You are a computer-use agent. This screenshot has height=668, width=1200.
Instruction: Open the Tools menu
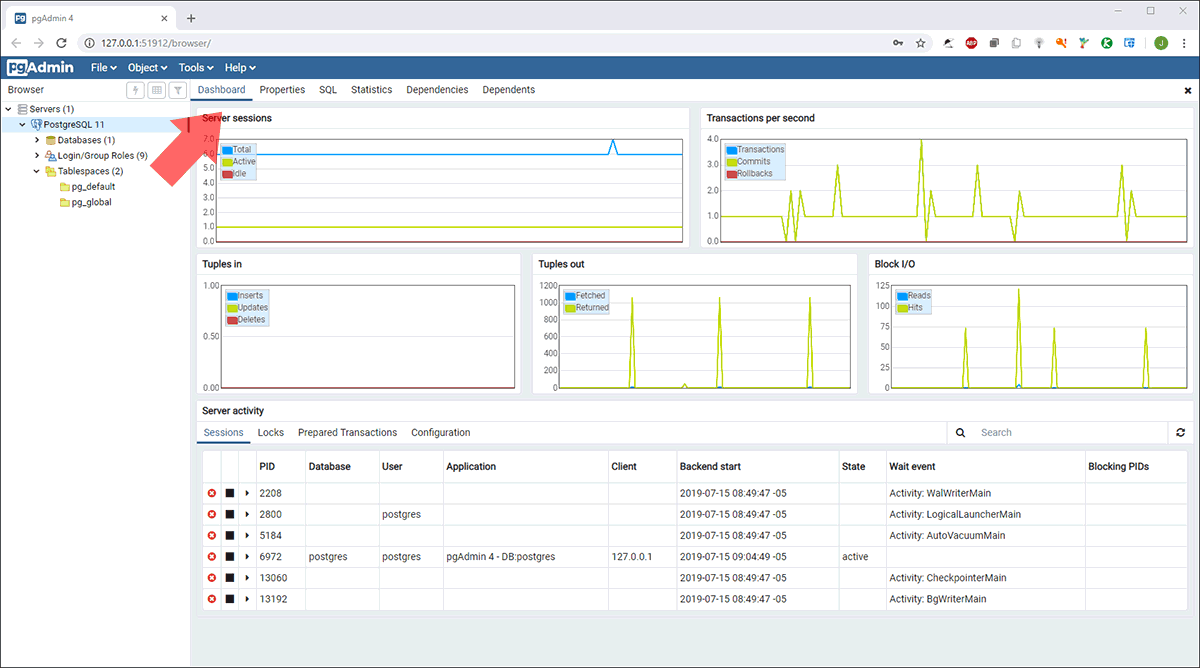(195, 67)
